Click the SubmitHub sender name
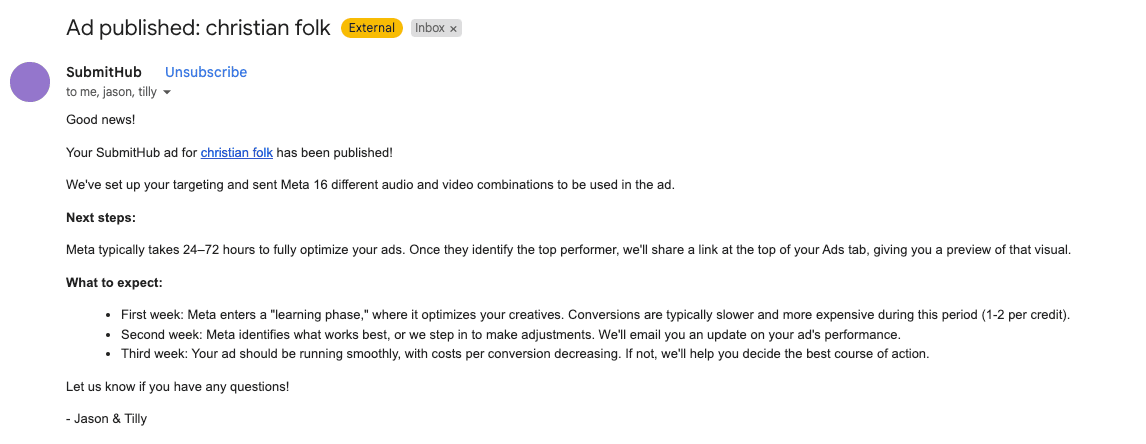This screenshot has height=444, width=1146. coord(104,72)
